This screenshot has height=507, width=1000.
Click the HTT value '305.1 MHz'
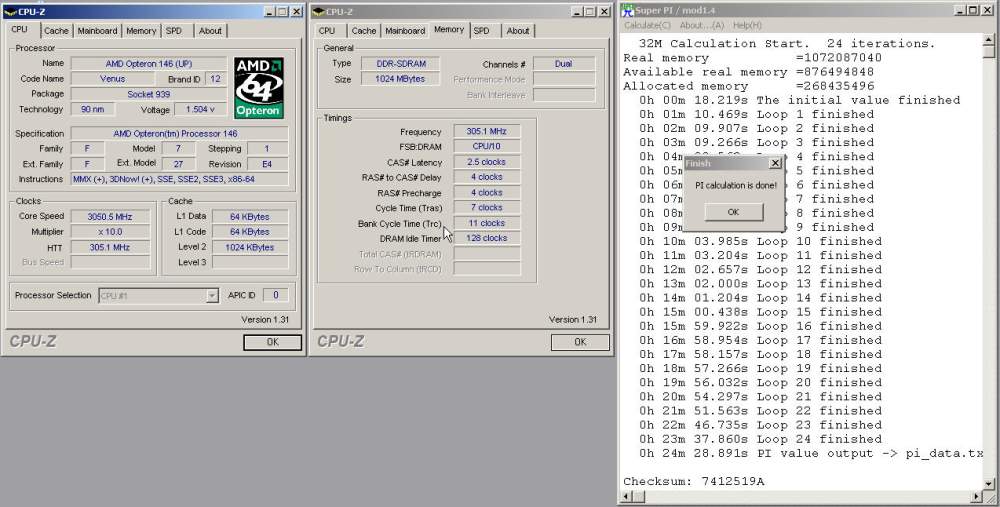[x=110, y=247]
